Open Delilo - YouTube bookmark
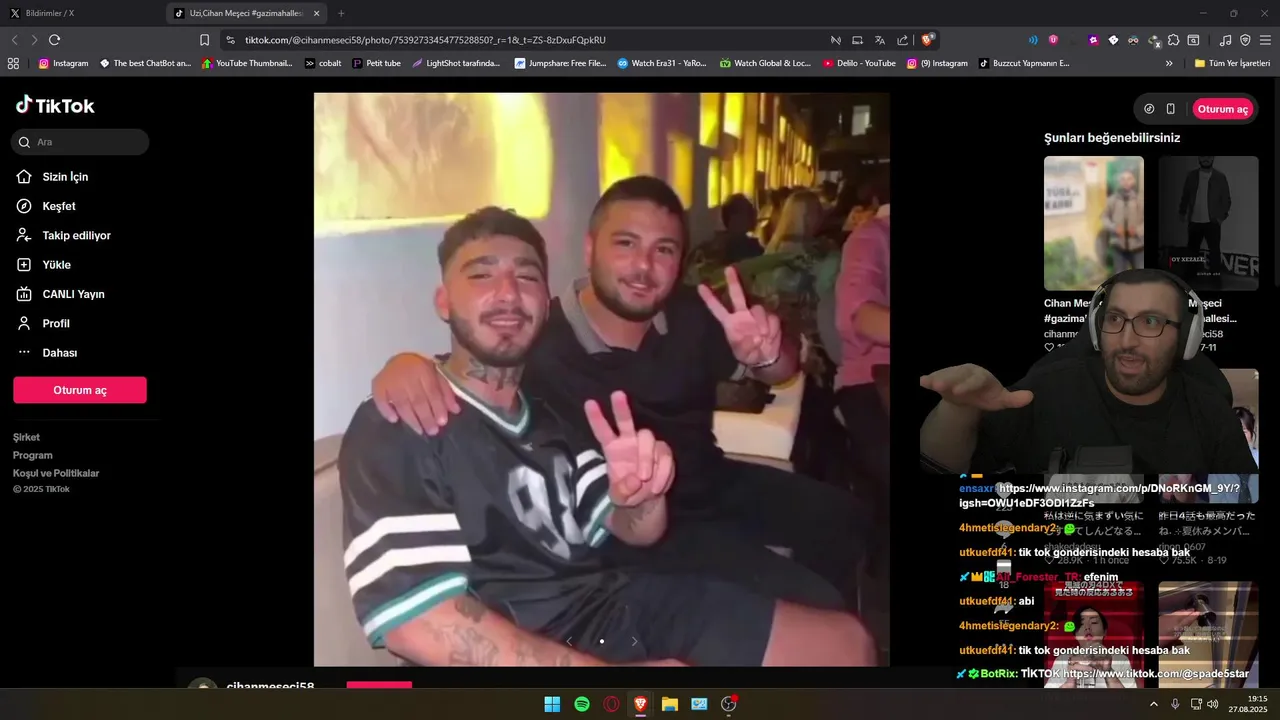 pyautogui.click(x=859, y=63)
